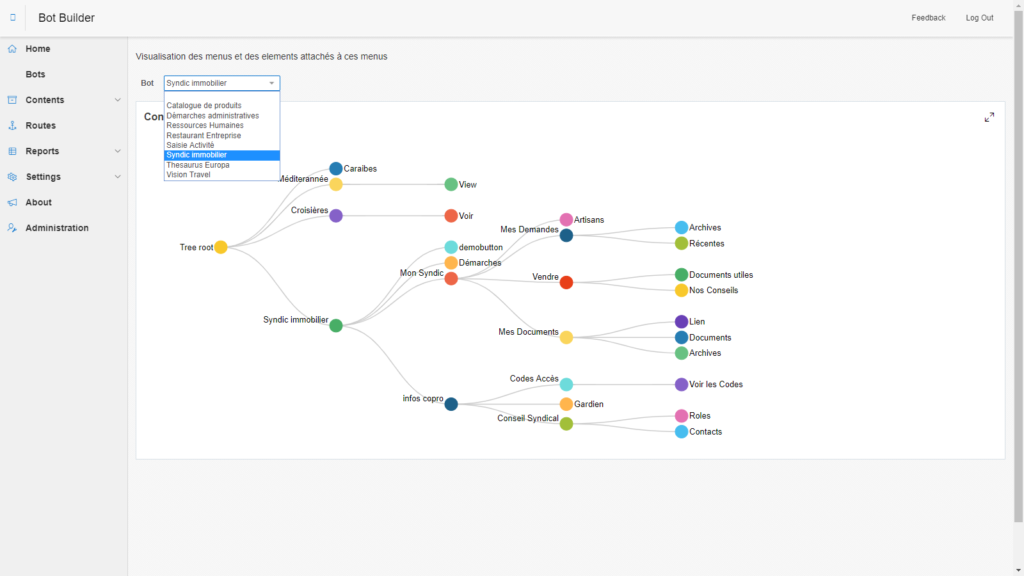1024x576 pixels.
Task: Select Restaurant Entreprise option
Action: (x=221, y=135)
